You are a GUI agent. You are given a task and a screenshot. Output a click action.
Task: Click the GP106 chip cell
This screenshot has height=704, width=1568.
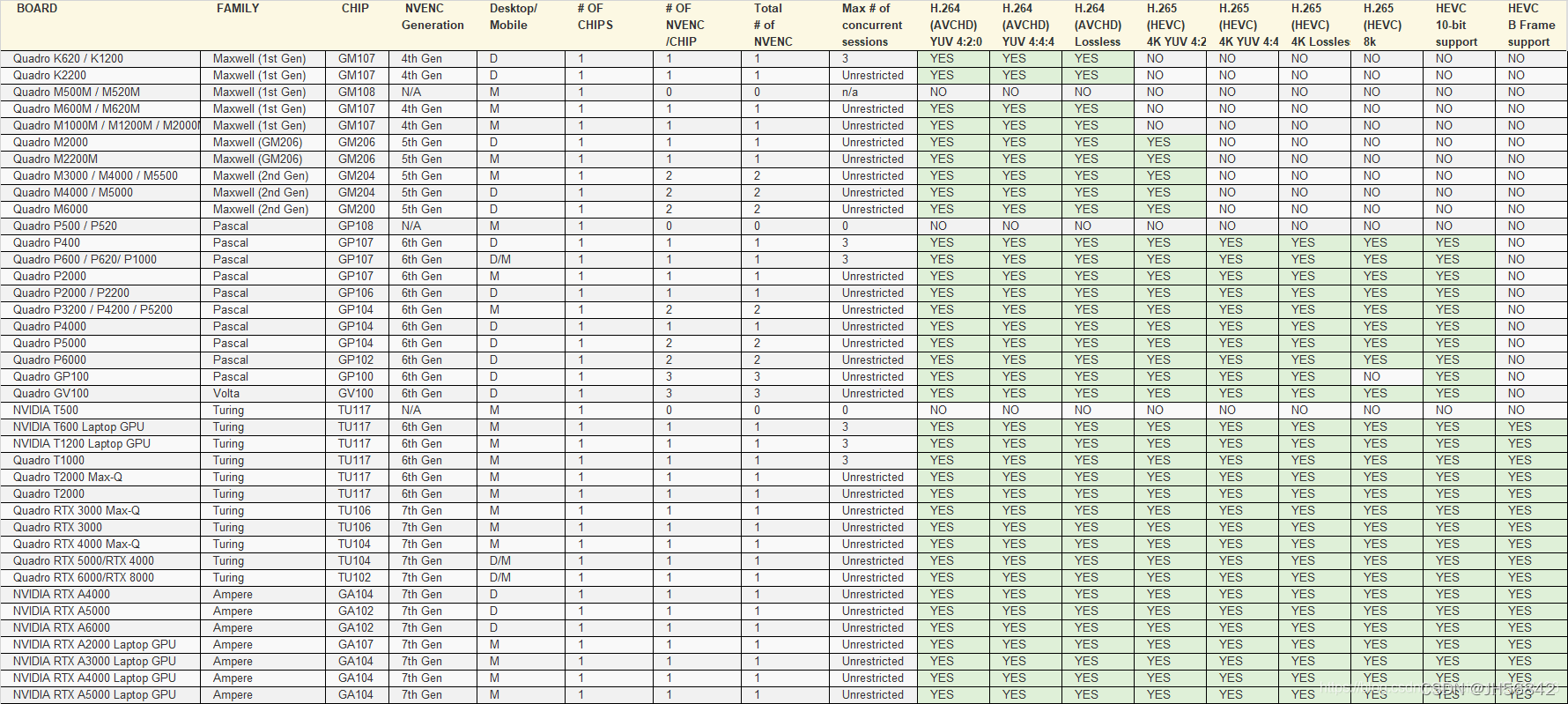coord(356,293)
